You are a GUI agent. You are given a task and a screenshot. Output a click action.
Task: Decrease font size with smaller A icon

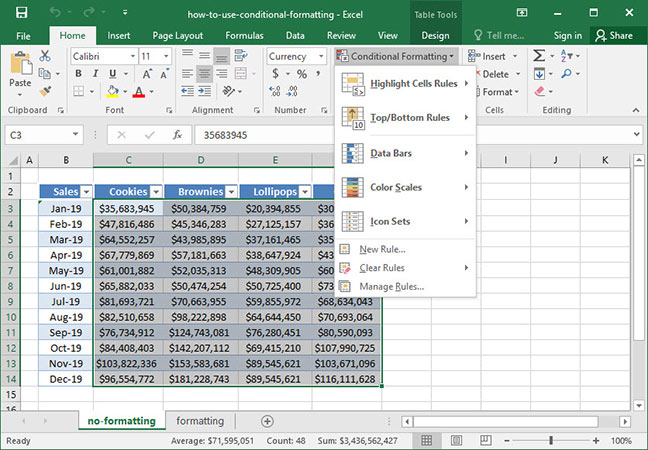coord(165,74)
